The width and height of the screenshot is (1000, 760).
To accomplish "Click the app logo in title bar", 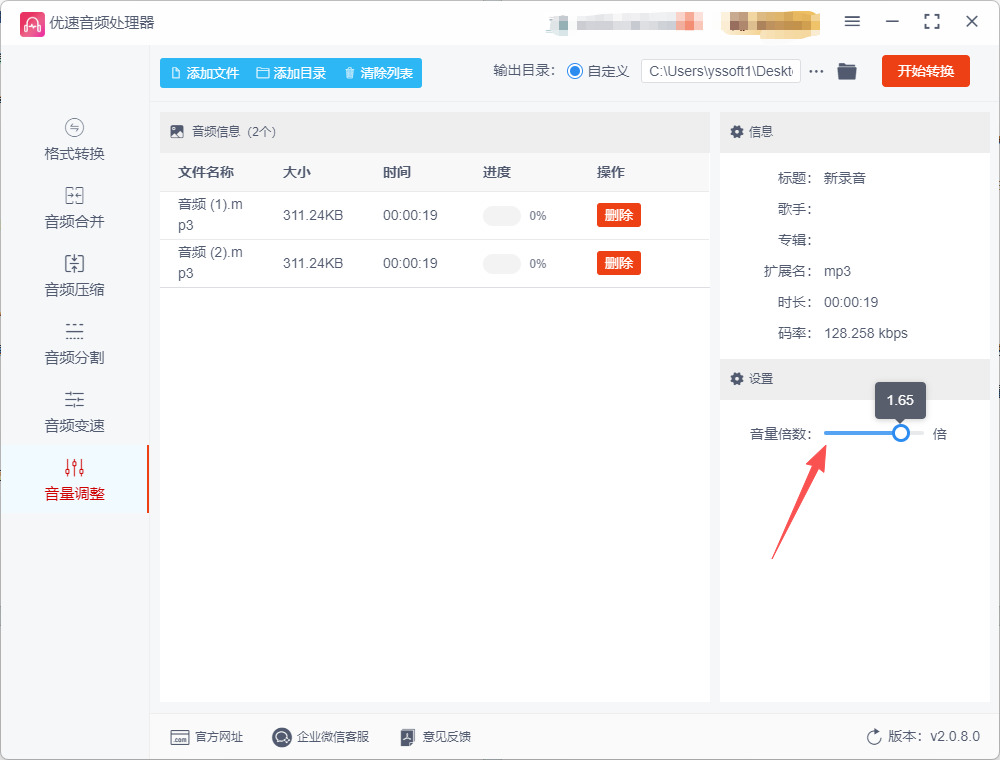I will [x=32, y=24].
